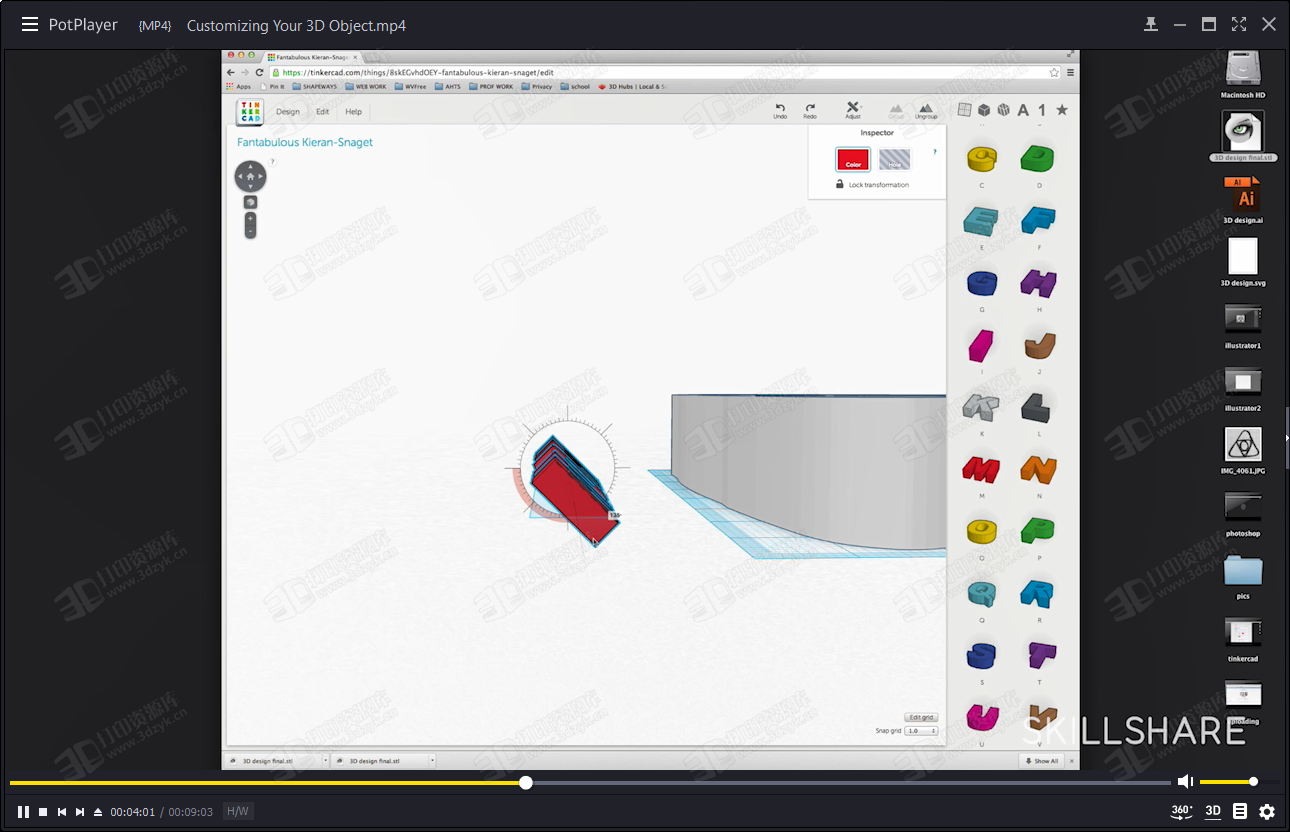The height and width of the screenshot is (832, 1290).
Task: Open the 3D Hubs bookmark
Action: point(632,87)
